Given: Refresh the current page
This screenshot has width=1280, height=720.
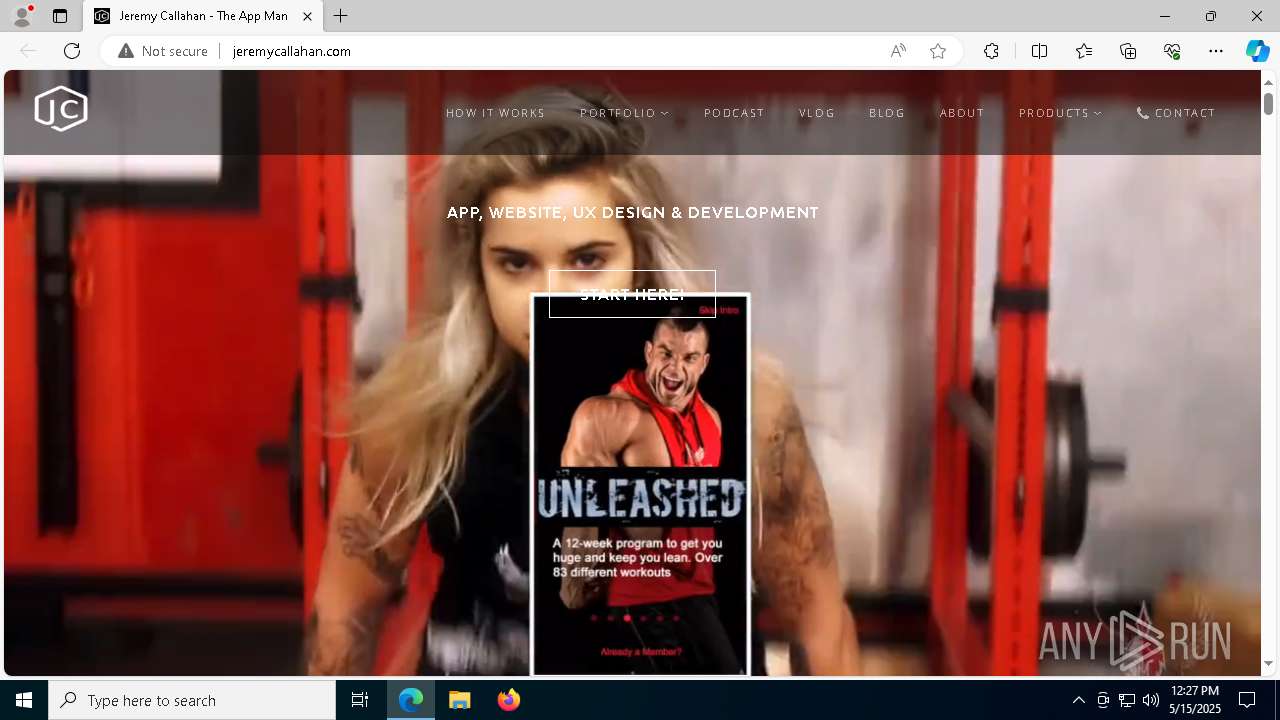Looking at the screenshot, I should click(x=72, y=51).
